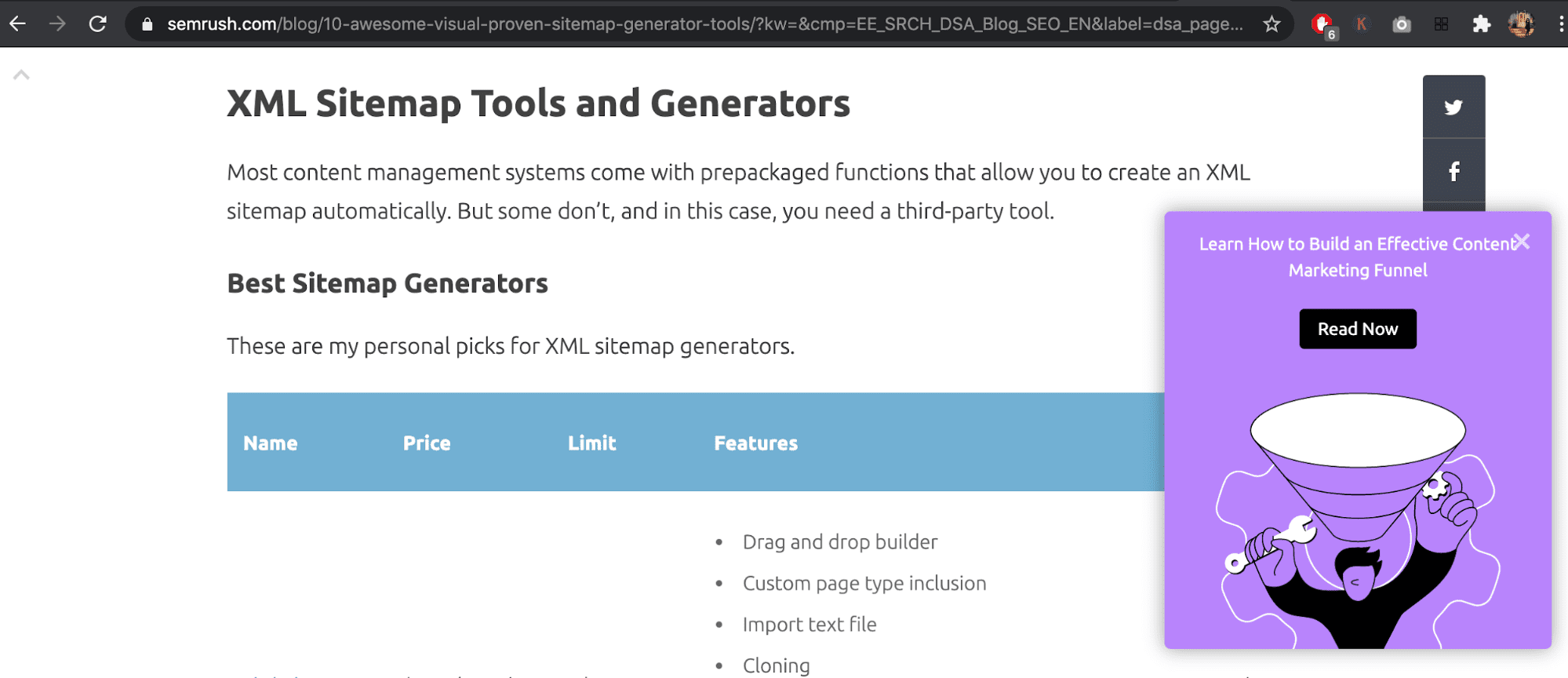Image resolution: width=1568 pixels, height=678 pixels.
Task: Collapse using the chevron at top left
Action: click(21, 75)
